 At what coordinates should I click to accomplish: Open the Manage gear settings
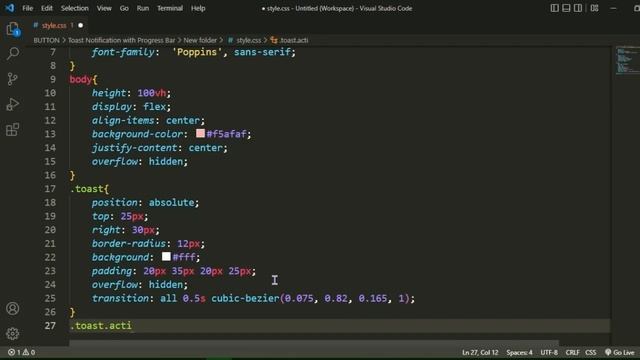pyautogui.click(x=13, y=334)
